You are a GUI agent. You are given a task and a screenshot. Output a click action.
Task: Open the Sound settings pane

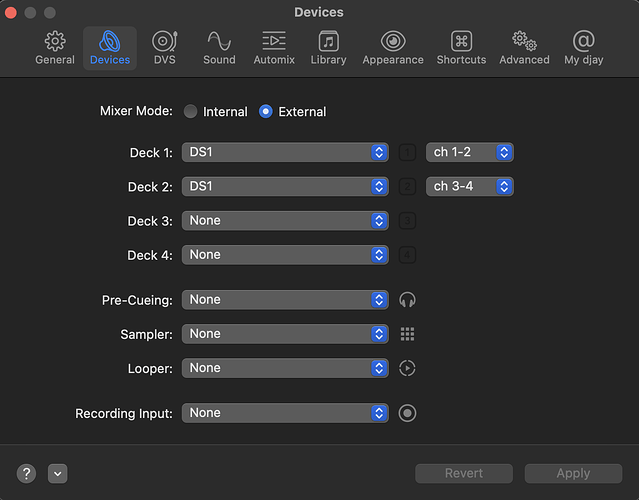(219, 47)
